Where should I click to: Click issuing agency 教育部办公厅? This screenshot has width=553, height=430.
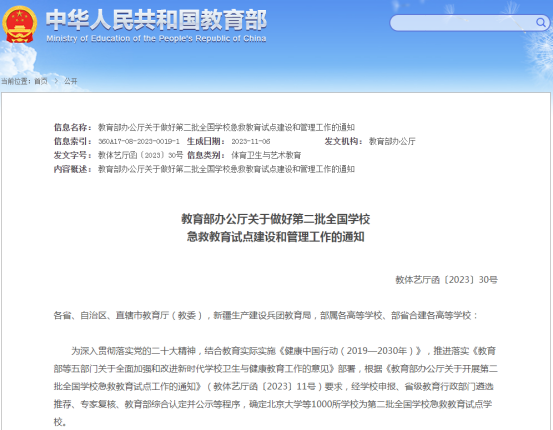tap(392, 141)
